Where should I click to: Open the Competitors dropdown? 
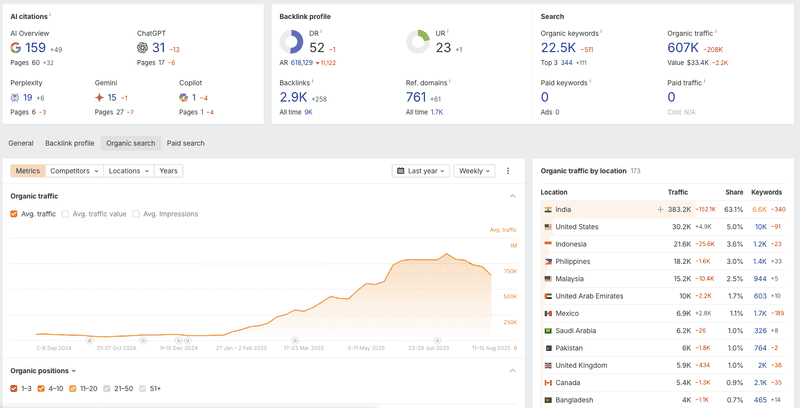(x=74, y=171)
